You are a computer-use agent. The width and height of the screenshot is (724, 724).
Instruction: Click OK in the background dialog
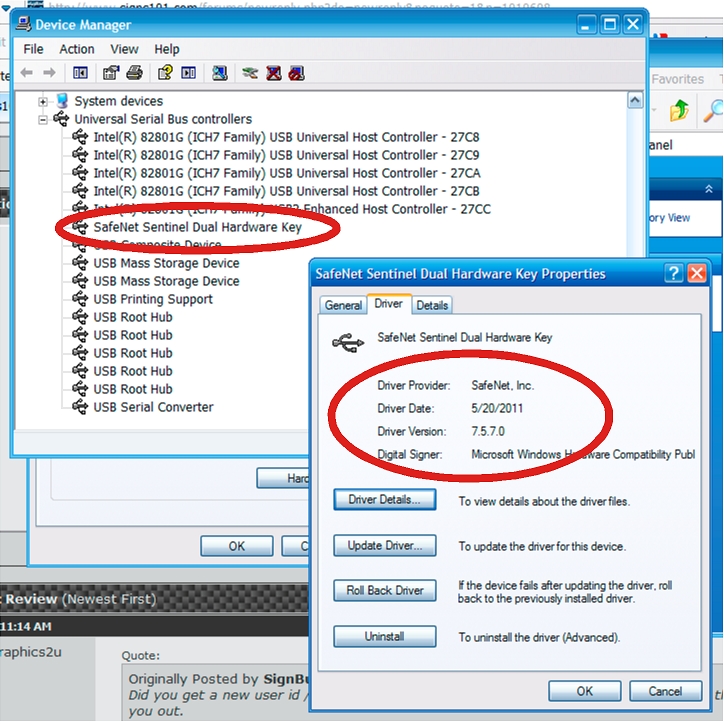pyautogui.click(x=236, y=546)
